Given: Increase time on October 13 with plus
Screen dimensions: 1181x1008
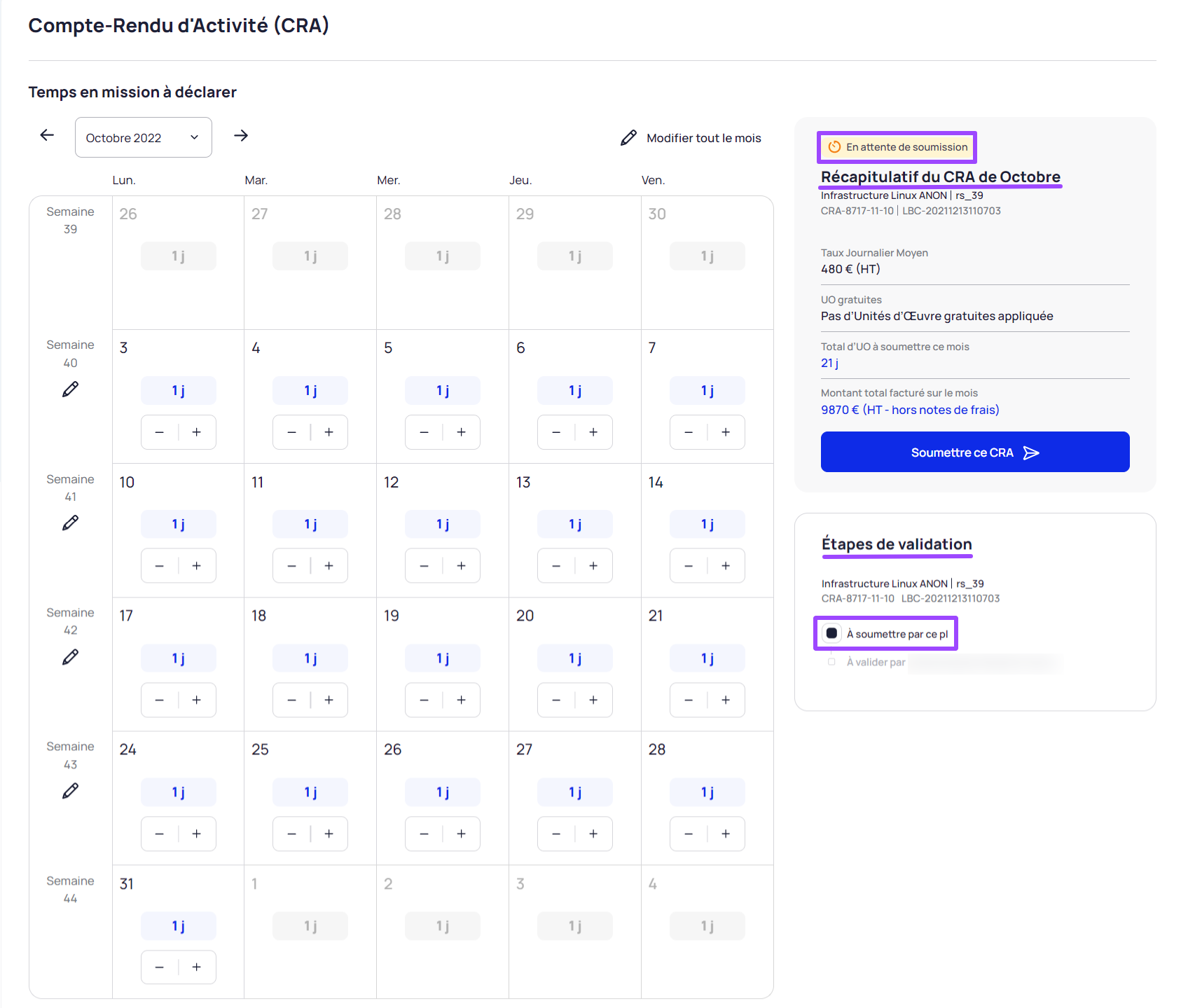Looking at the screenshot, I should pyautogui.click(x=593, y=566).
